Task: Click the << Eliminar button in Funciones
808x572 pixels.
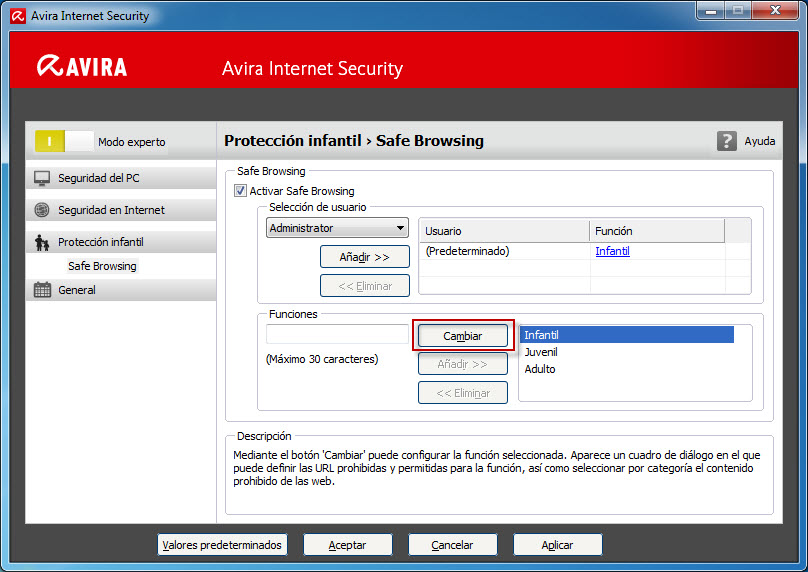Action: click(463, 393)
